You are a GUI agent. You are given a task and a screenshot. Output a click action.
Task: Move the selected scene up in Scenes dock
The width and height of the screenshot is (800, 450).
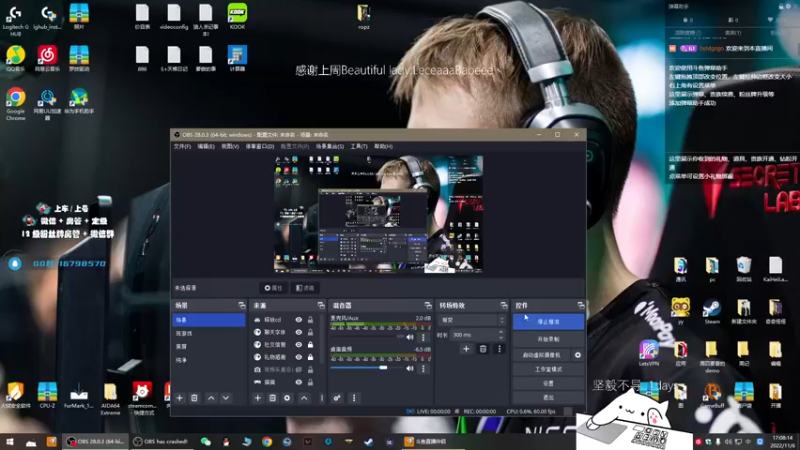point(211,398)
